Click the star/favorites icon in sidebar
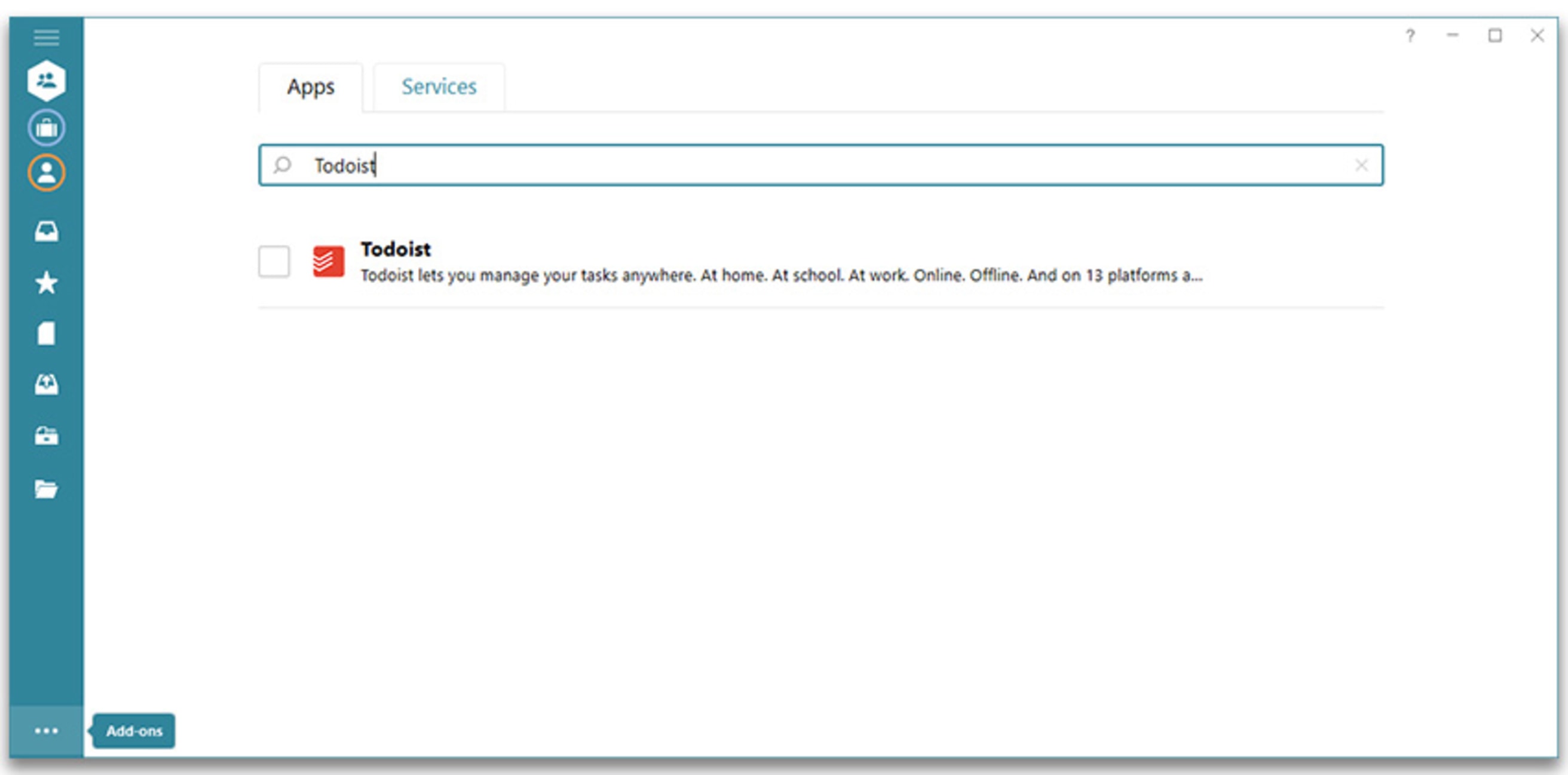This screenshot has width=1568, height=775. tap(46, 282)
